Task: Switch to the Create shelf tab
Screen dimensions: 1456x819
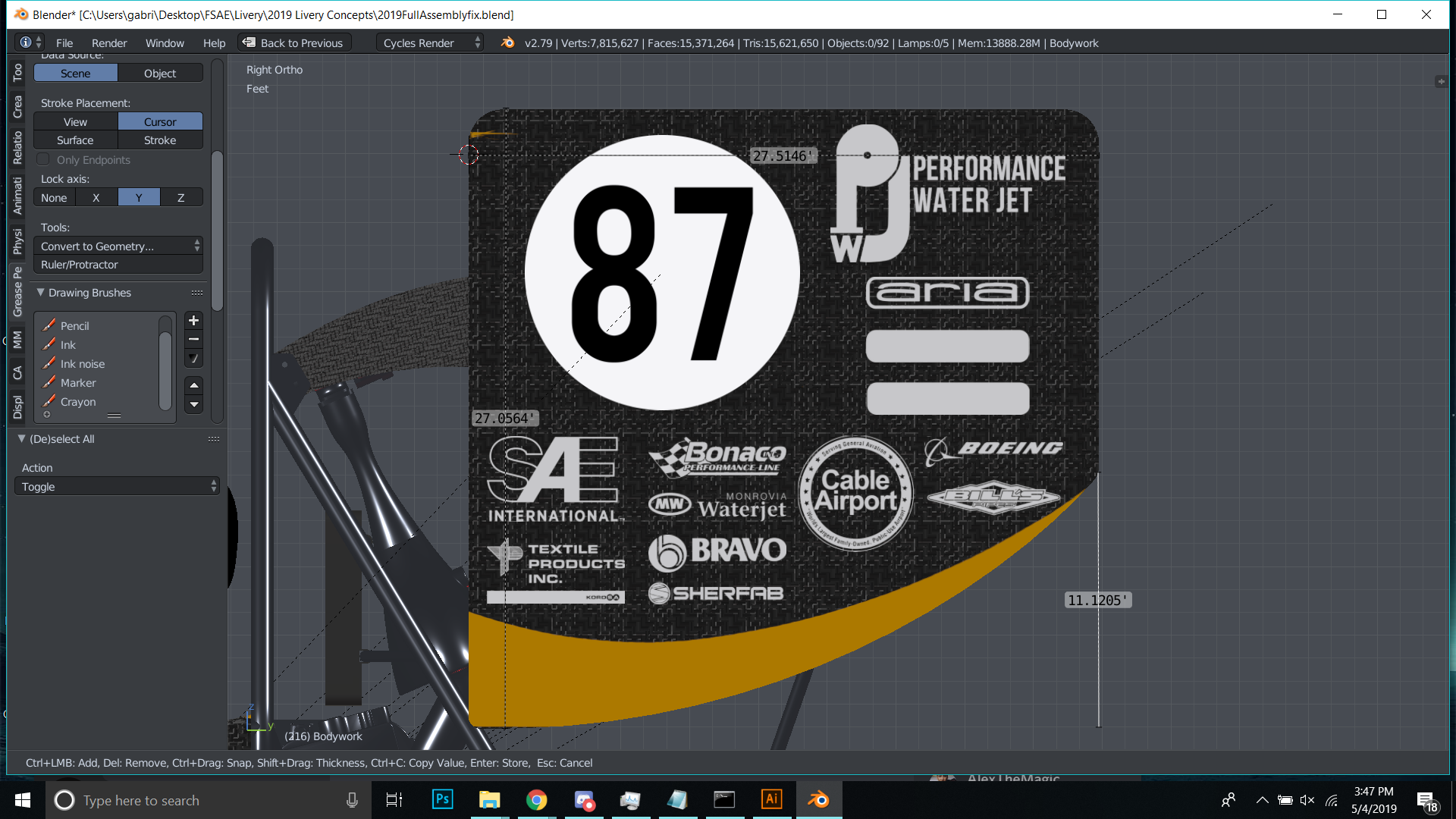Action: (17, 106)
